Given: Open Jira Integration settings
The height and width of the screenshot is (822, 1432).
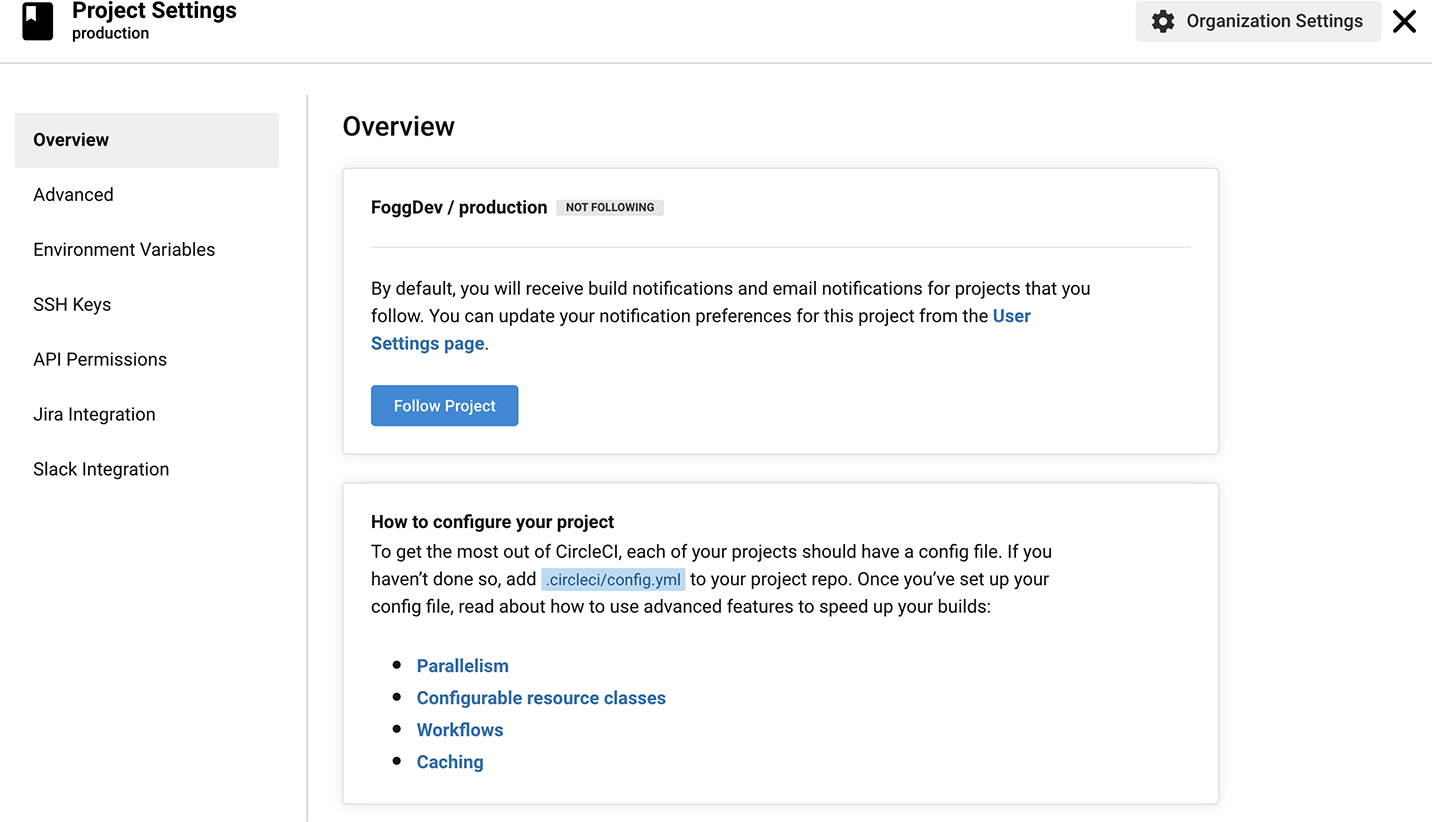Looking at the screenshot, I should [x=94, y=415].
